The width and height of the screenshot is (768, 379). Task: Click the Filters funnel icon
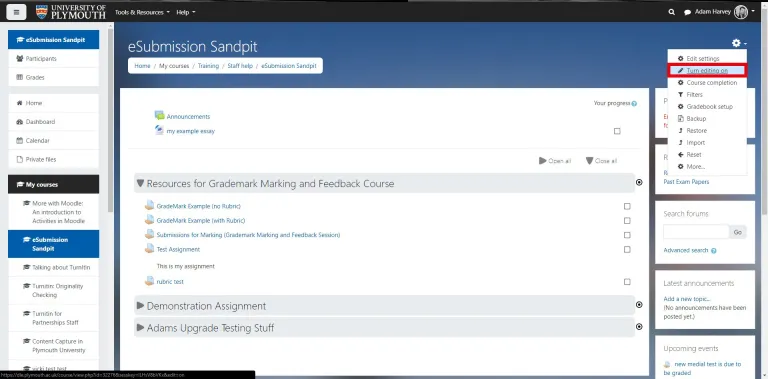click(x=680, y=95)
